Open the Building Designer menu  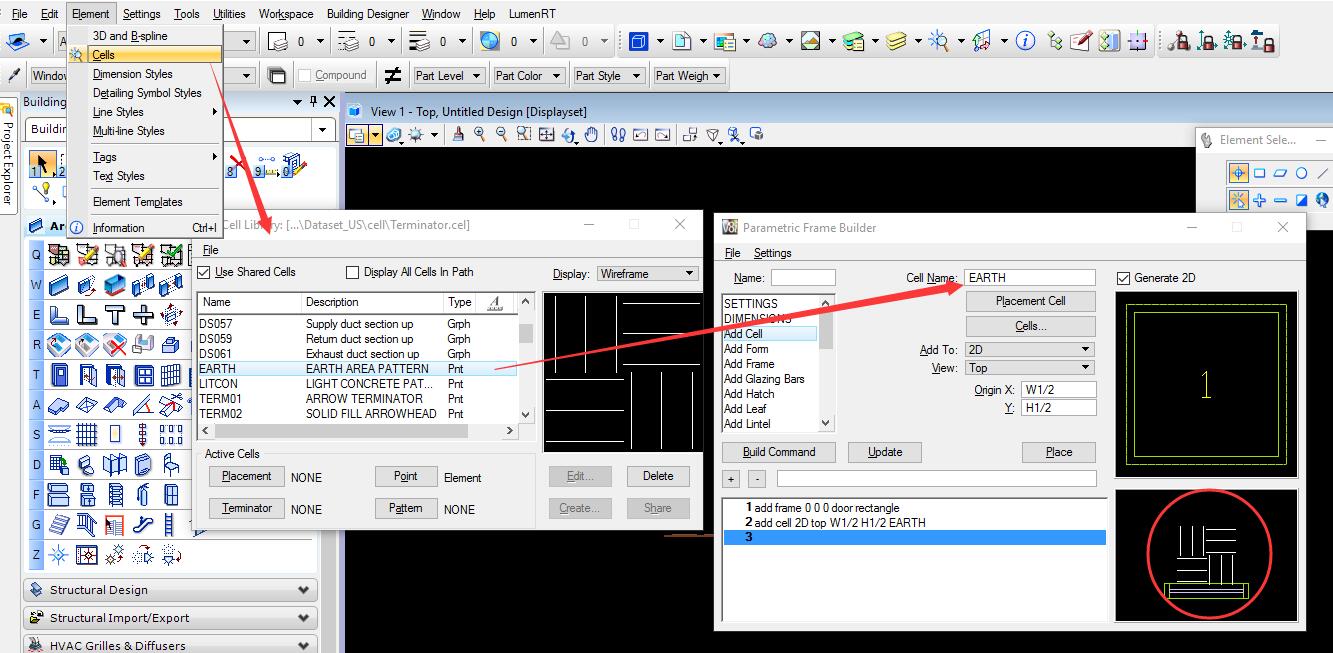click(368, 14)
